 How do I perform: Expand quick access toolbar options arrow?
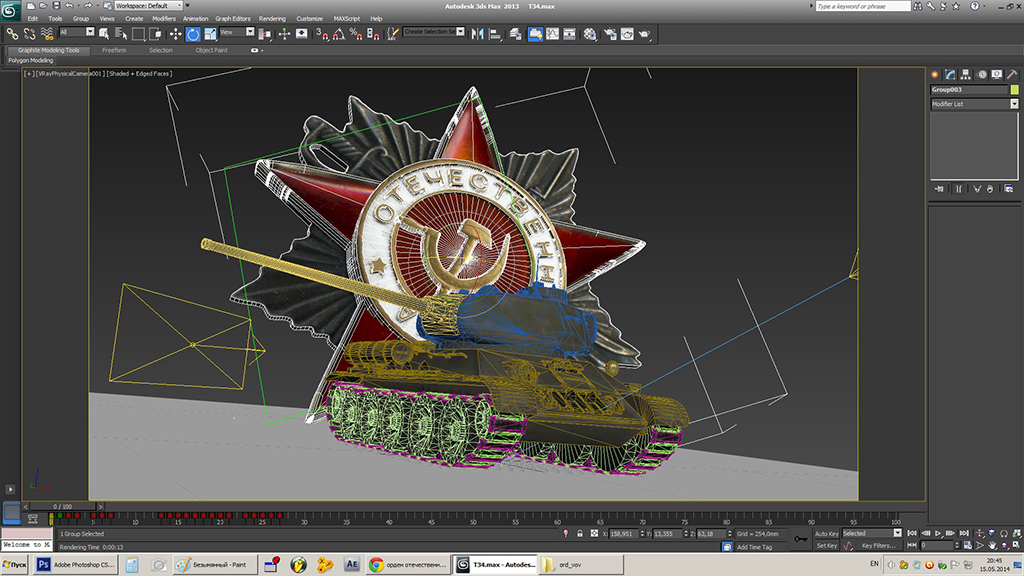point(188,6)
